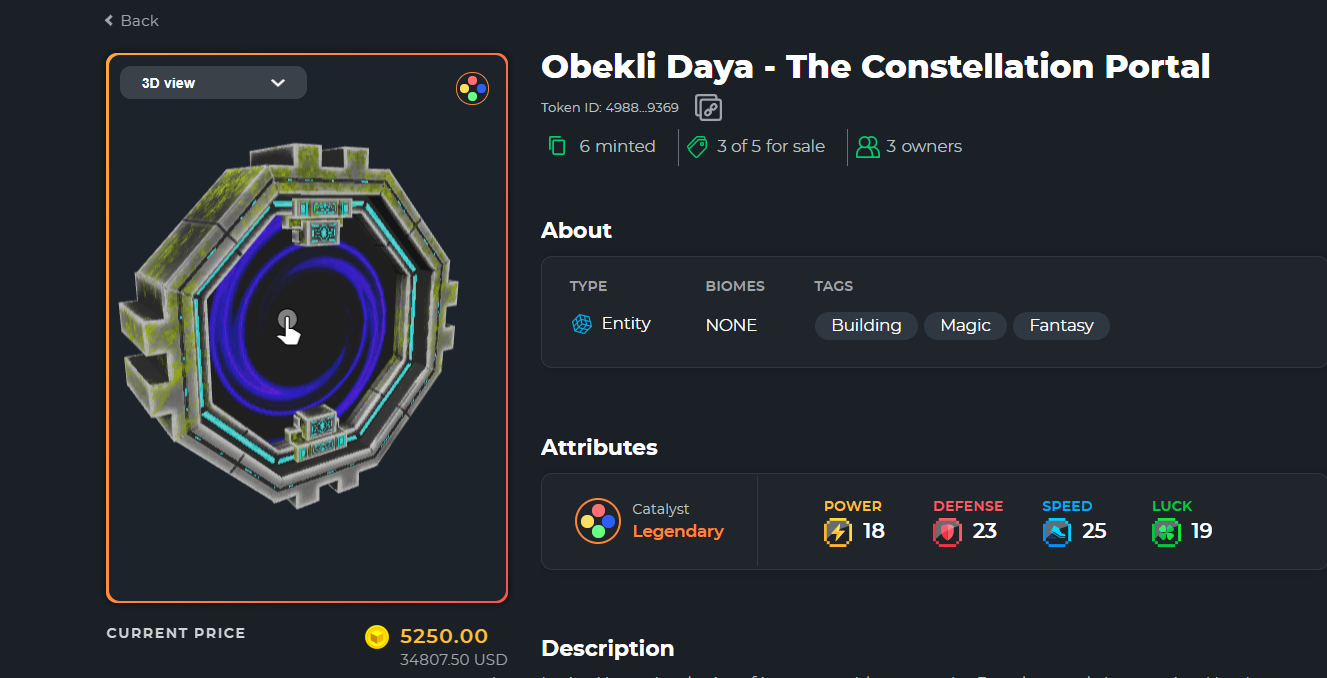Image resolution: width=1327 pixels, height=678 pixels.
Task: Click the truncated Token ID text
Action: point(610,108)
